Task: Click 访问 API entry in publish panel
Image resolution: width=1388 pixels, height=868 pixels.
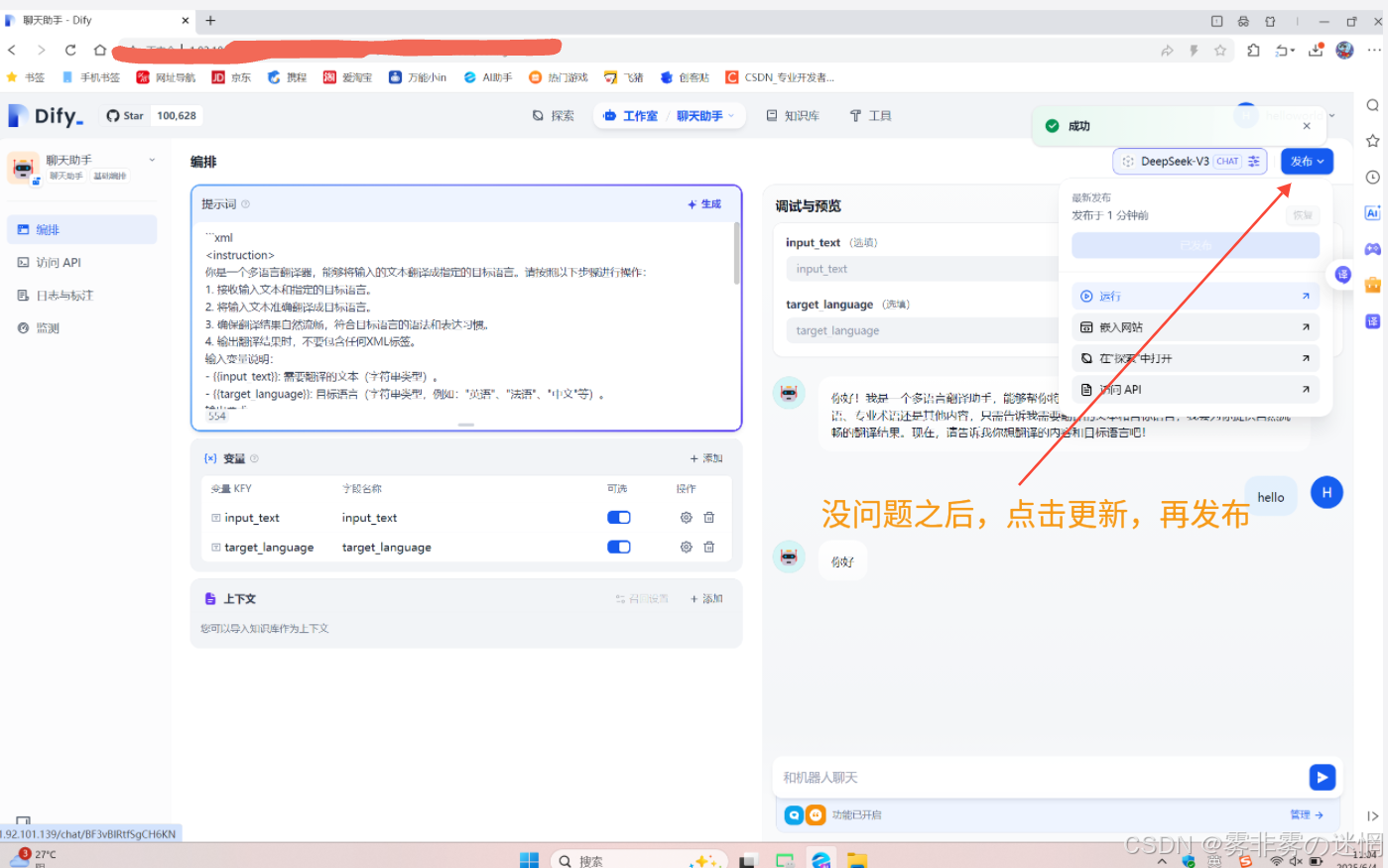Action: pyautogui.click(x=1196, y=389)
